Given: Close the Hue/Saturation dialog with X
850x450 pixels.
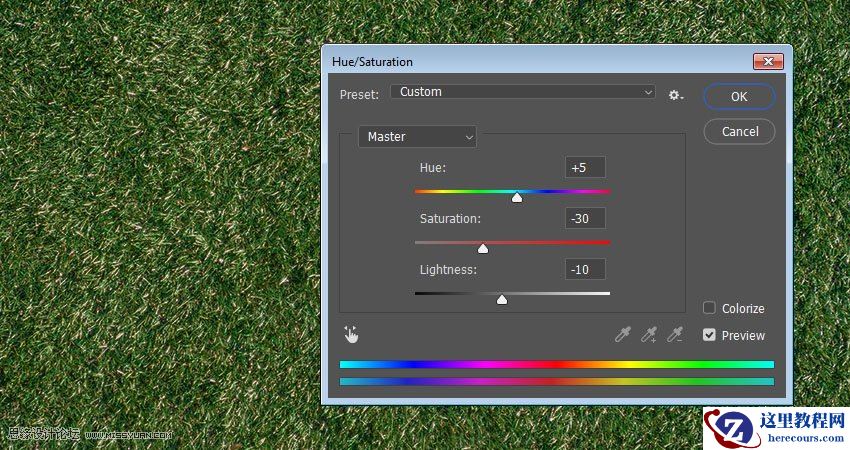Looking at the screenshot, I should [768, 61].
